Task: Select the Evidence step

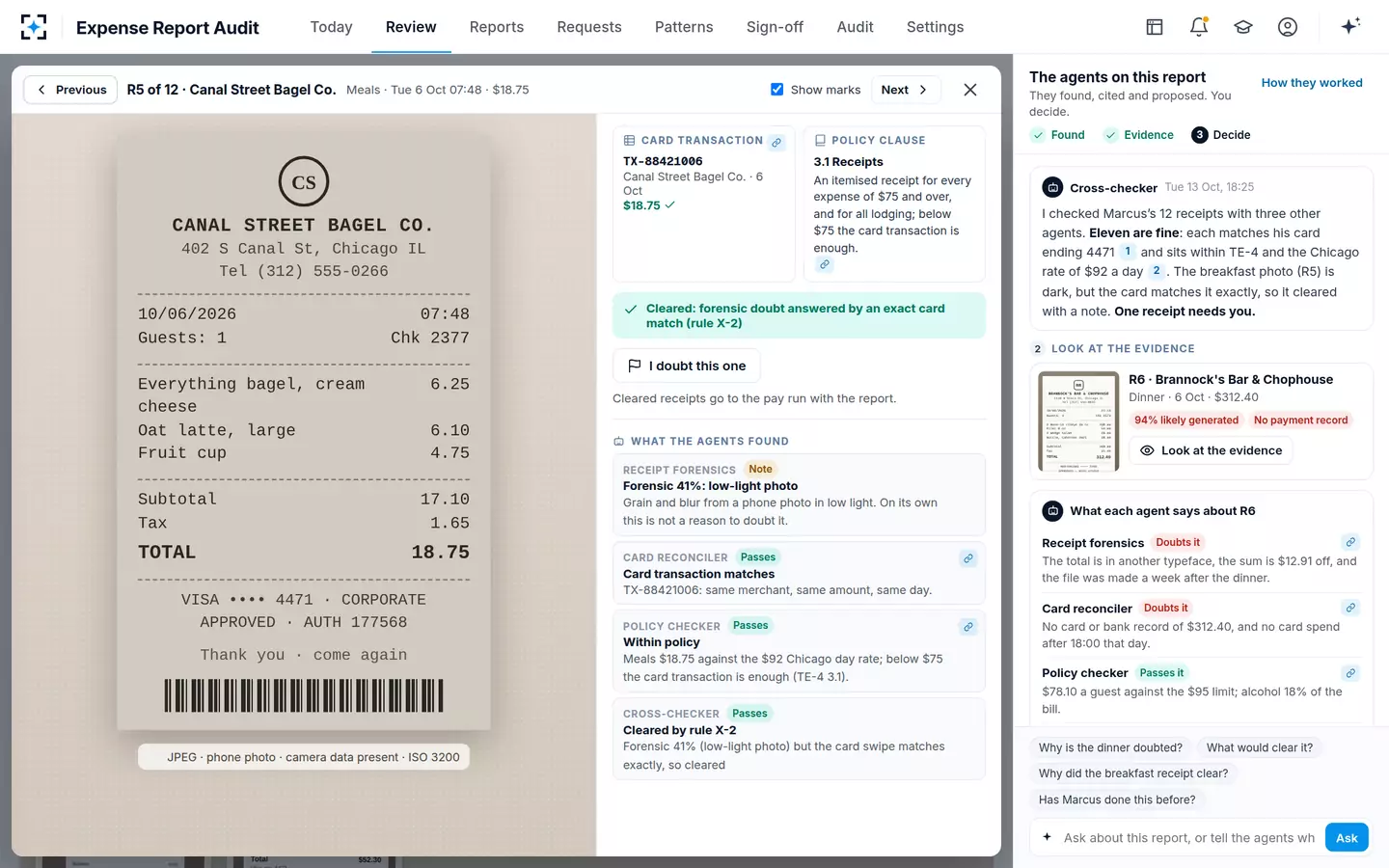Action: coord(1138,135)
